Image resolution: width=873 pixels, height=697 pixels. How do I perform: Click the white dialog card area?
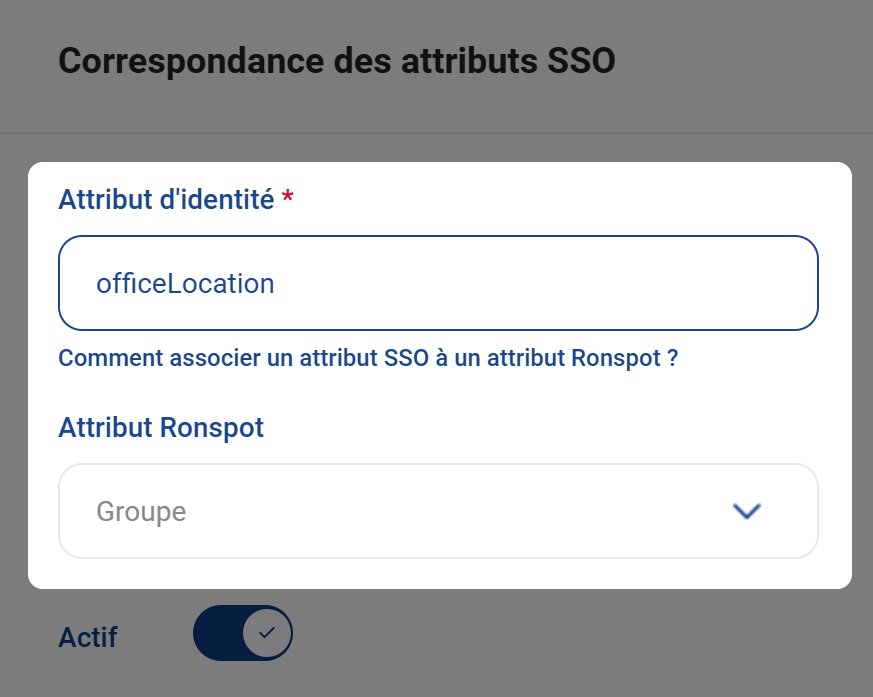[439, 390]
